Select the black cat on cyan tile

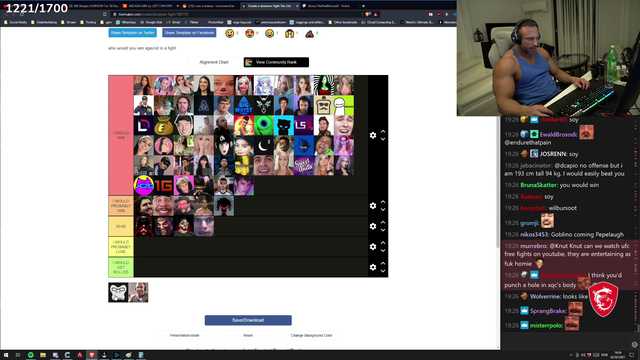(284, 125)
